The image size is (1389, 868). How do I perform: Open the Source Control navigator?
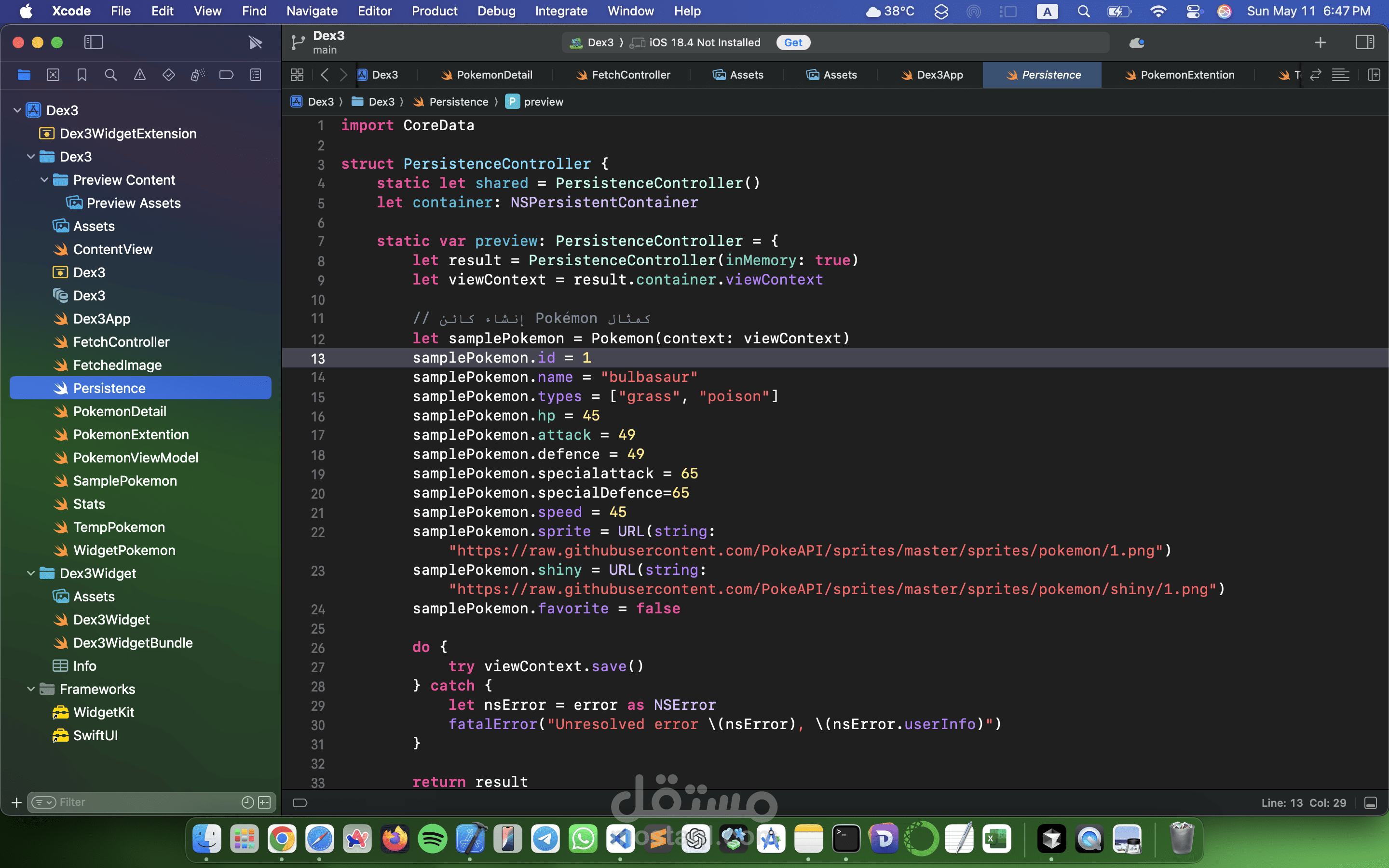click(x=53, y=75)
